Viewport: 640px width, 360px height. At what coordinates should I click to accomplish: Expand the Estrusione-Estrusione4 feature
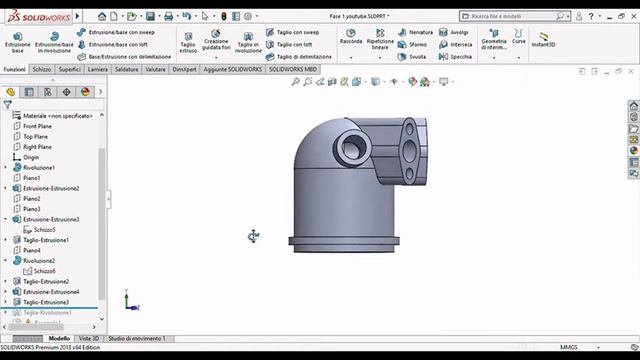click(5, 292)
